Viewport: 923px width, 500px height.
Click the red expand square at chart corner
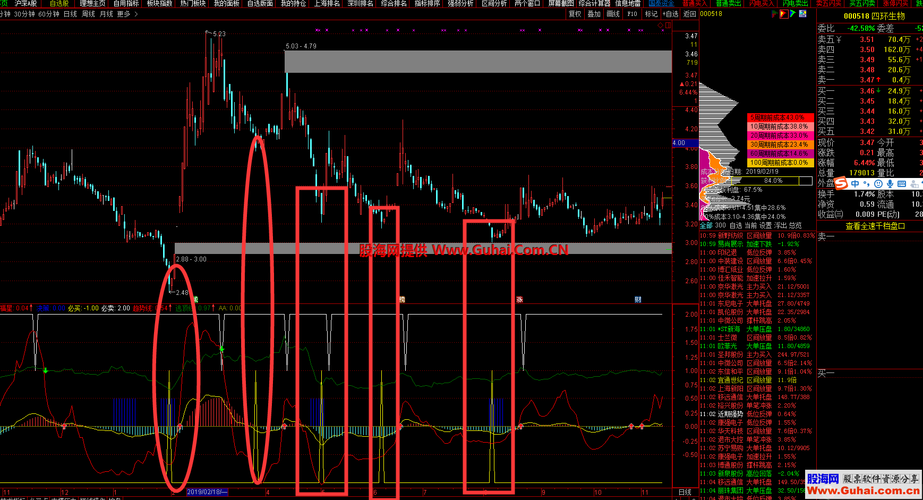[667, 25]
